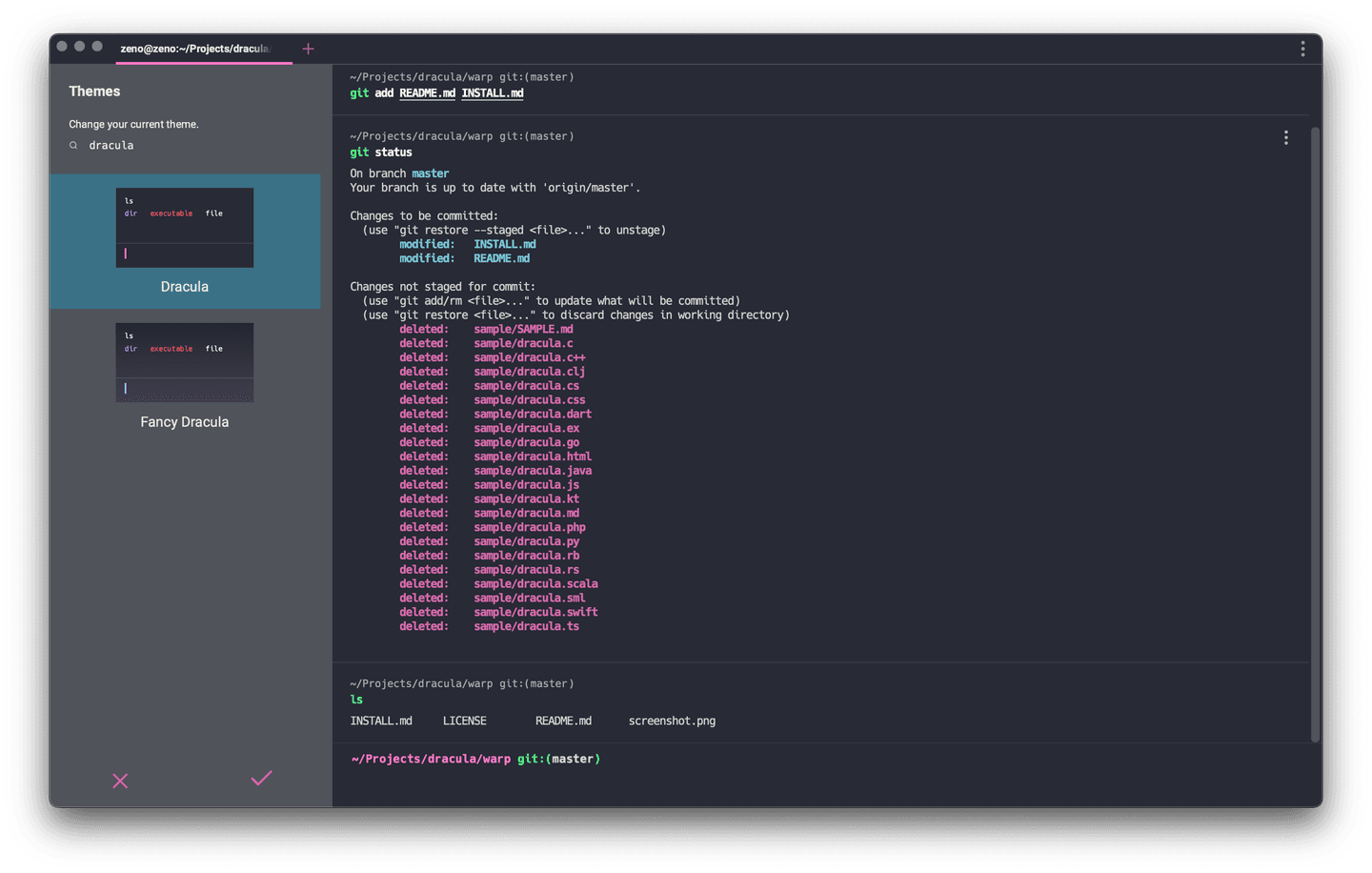Focus the theme search field containing 'dracula'

171,146
